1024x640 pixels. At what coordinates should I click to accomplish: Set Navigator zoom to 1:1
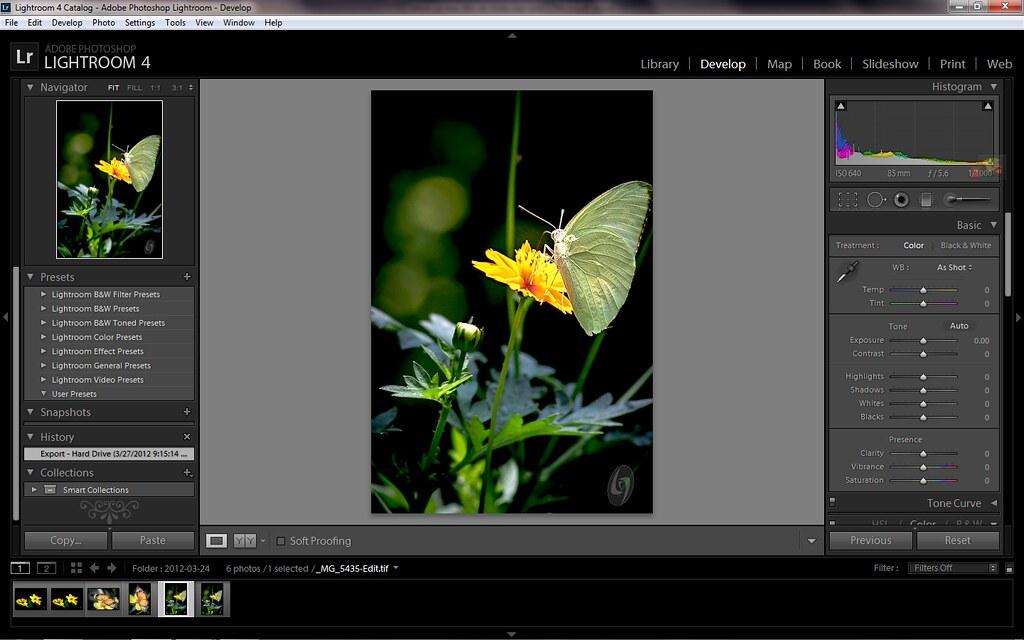tap(155, 88)
